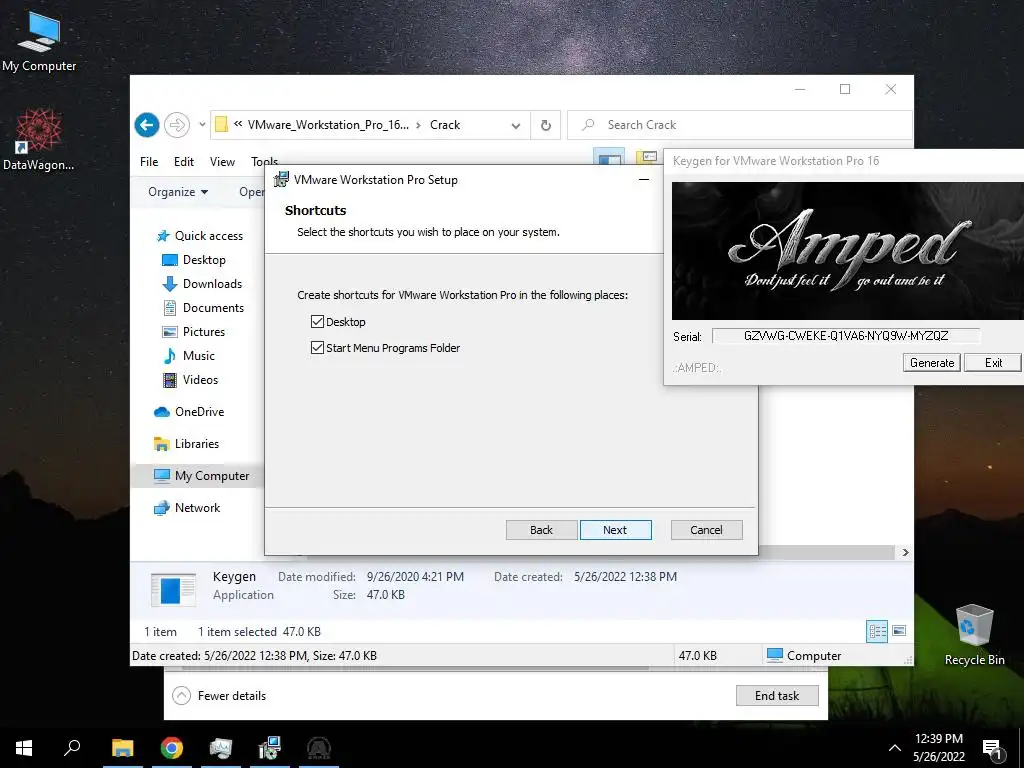This screenshot has width=1024, height=768.
Task: Click Keygen application thumbnail in details pane
Action: pos(172,589)
